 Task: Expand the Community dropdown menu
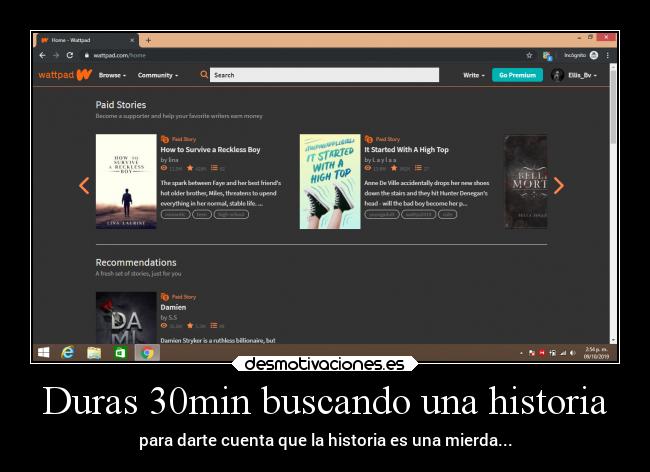pyautogui.click(x=158, y=75)
